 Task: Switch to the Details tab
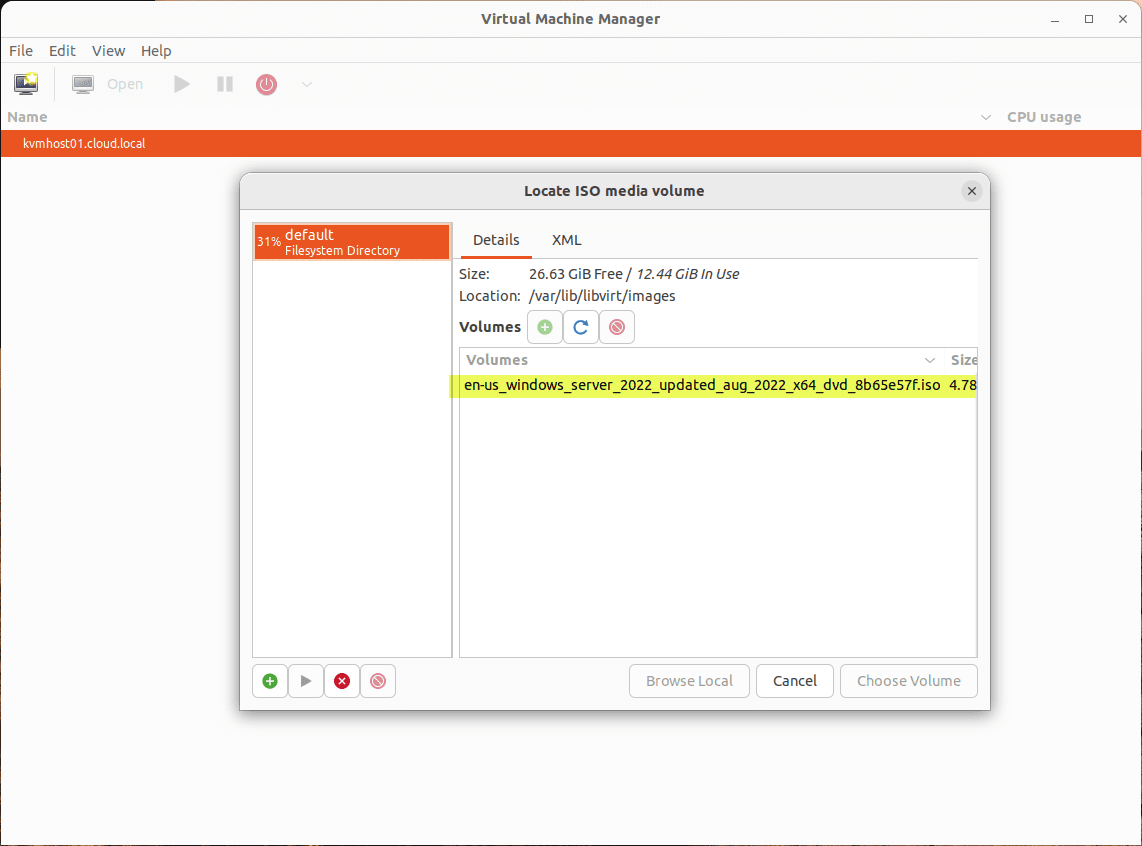coord(496,240)
